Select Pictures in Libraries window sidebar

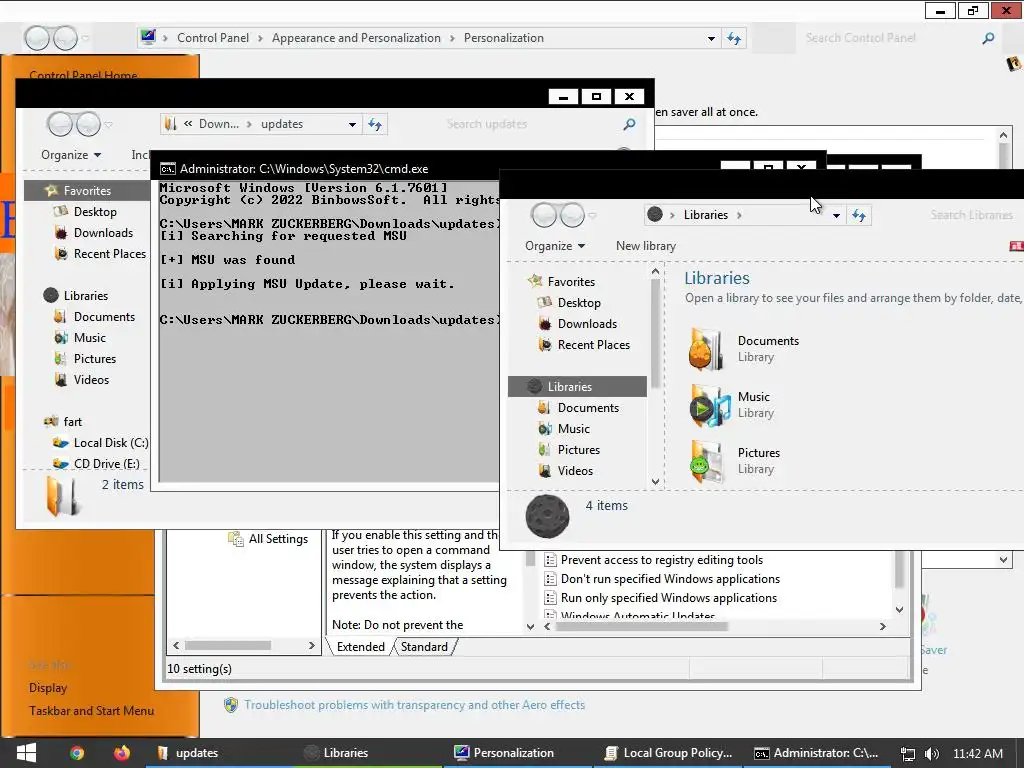coord(578,449)
